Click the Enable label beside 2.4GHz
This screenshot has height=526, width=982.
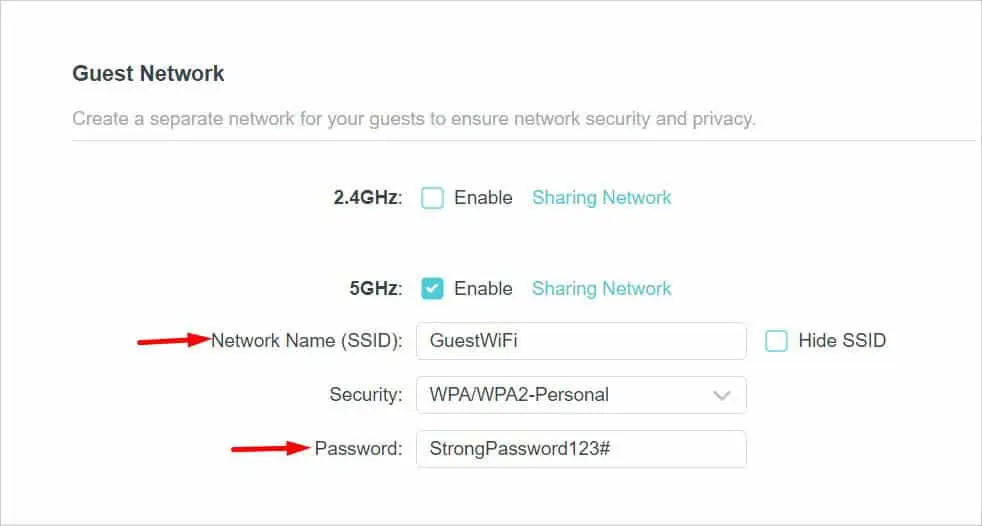483,198
